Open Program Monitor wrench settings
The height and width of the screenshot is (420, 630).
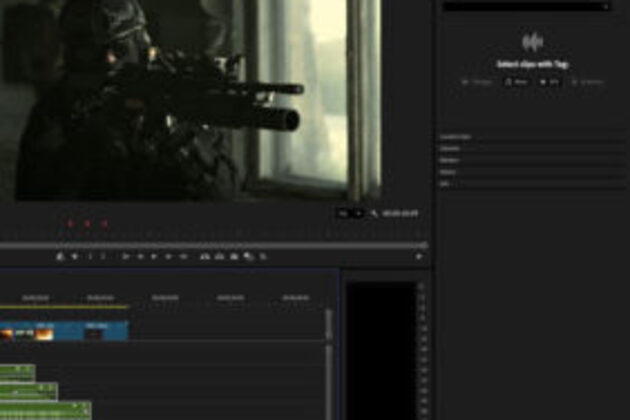coord(374,214)
